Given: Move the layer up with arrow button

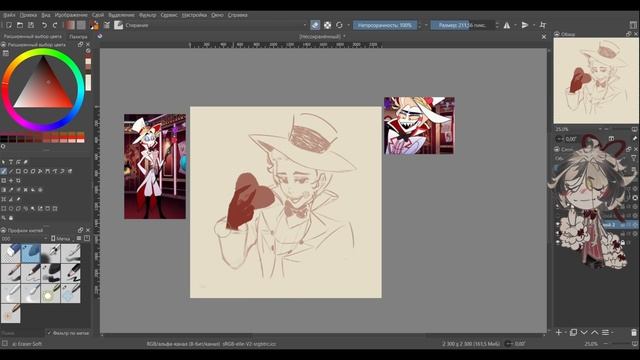Looking at the screenshot, I should coord(595,333).
